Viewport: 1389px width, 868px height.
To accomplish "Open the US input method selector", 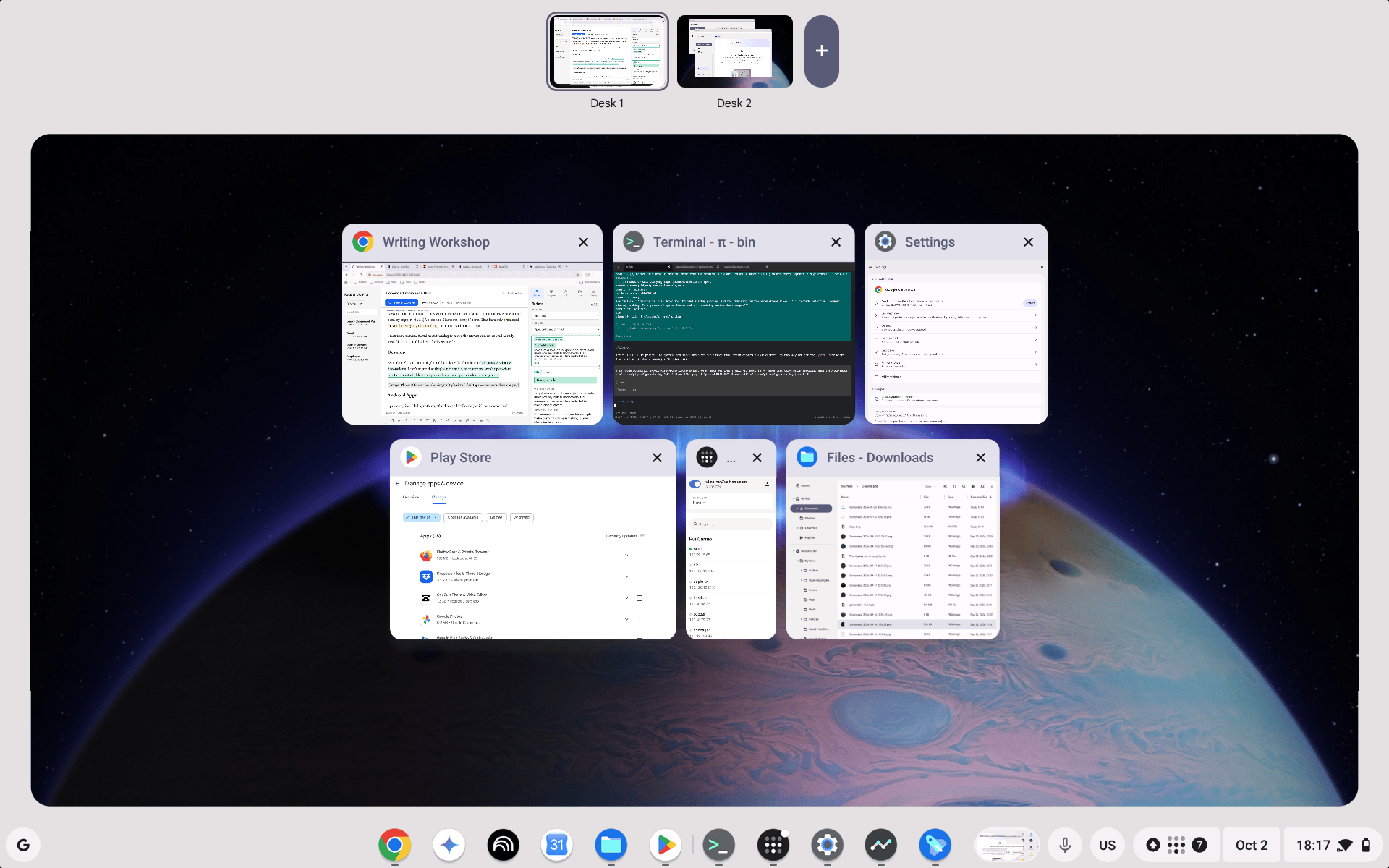I will (x=1107, y=845).
